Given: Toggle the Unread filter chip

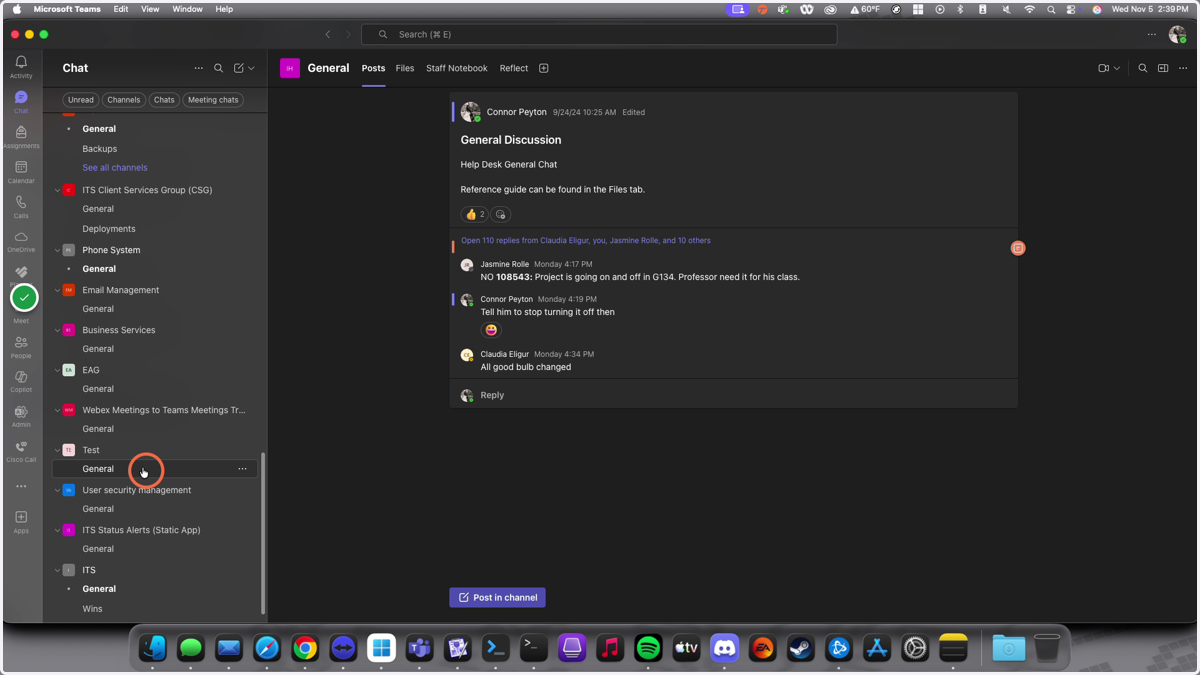Looking at the screenshot, I should click(x=81, y=100).
